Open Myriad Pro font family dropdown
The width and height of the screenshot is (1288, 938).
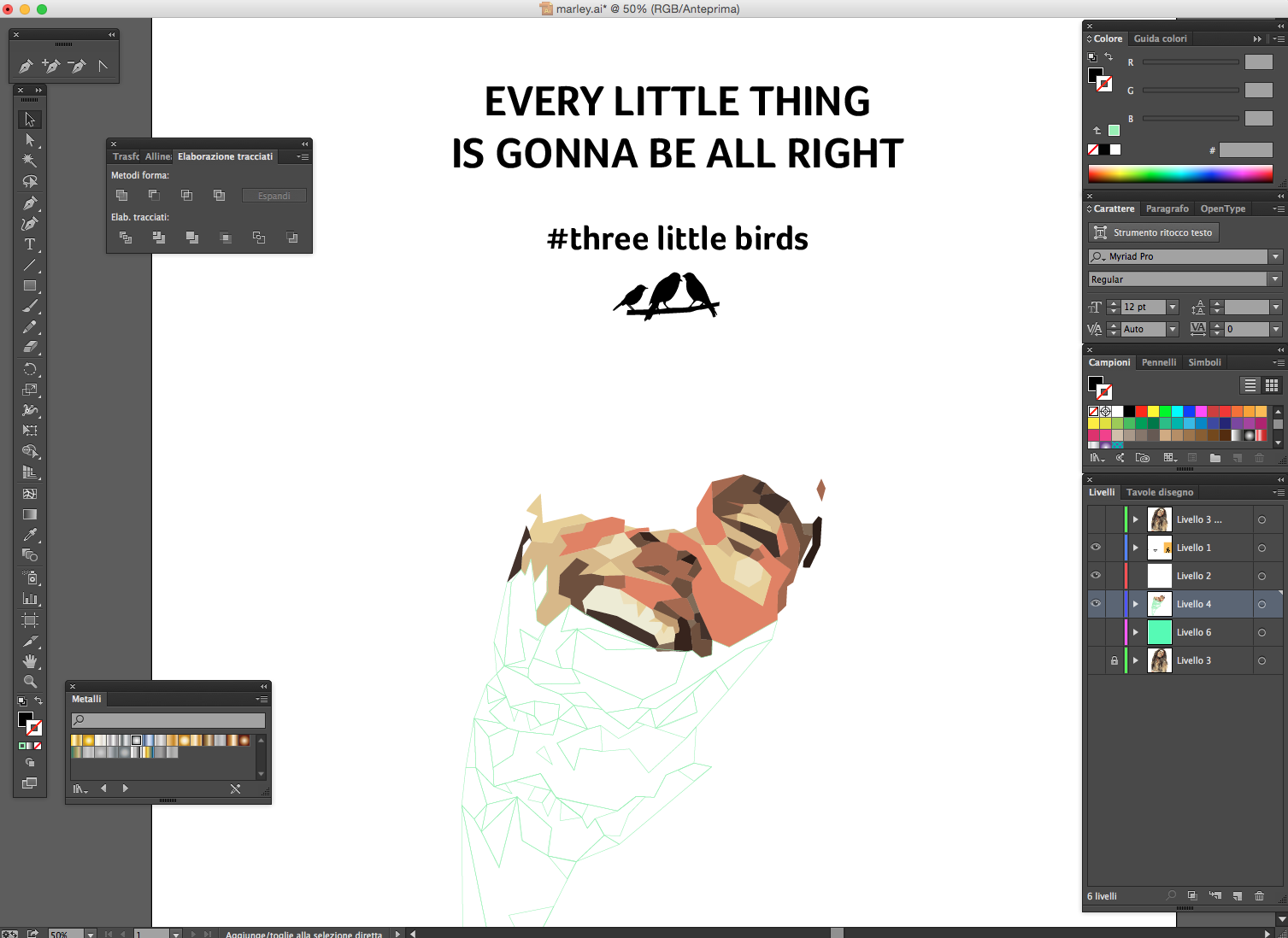pyautogui.click(x=1276, y=256)
